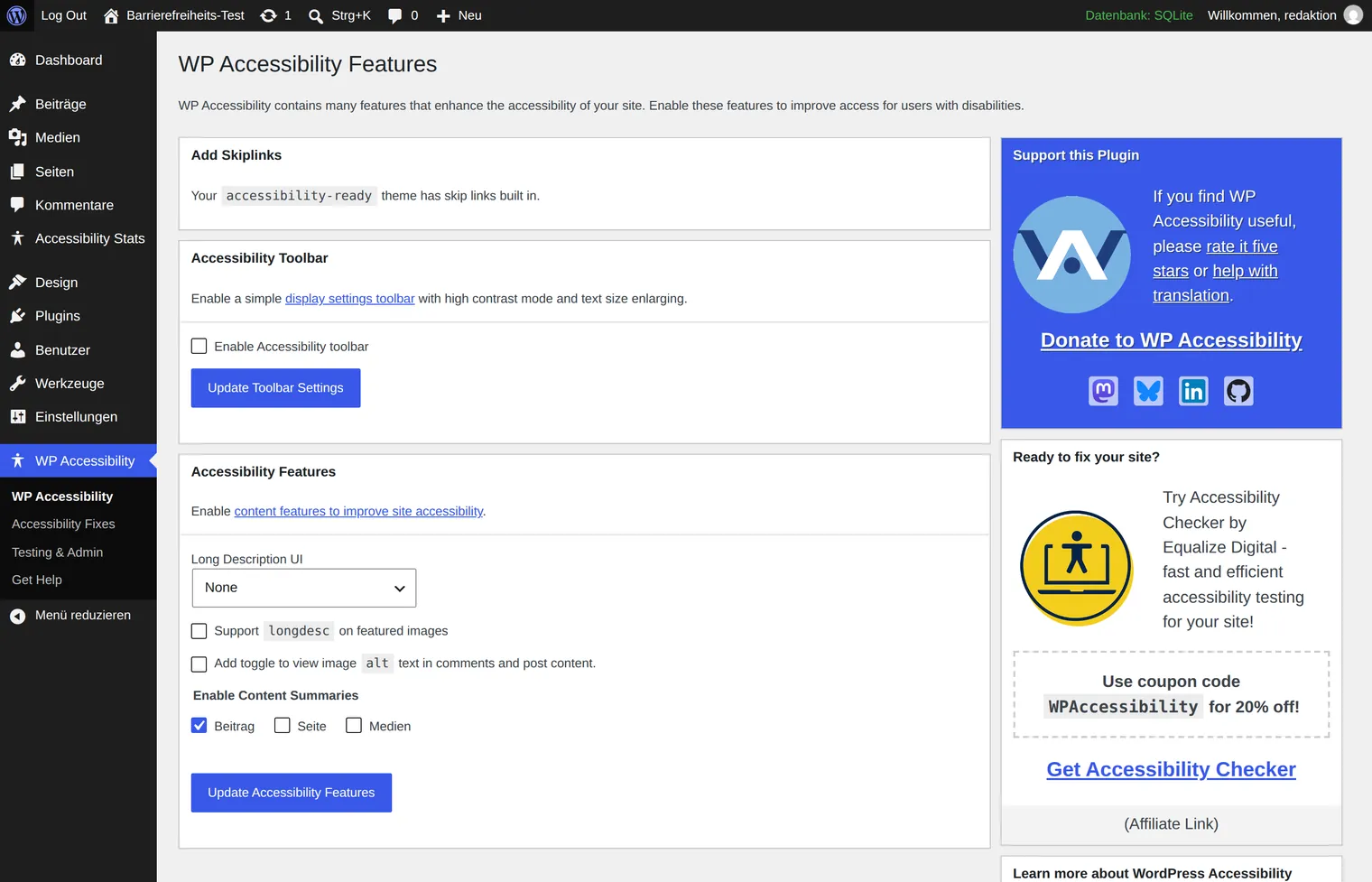1372x882 pixels.
Task: Open Accessibility Fixes submenu item
Action: tap(63, 525)
